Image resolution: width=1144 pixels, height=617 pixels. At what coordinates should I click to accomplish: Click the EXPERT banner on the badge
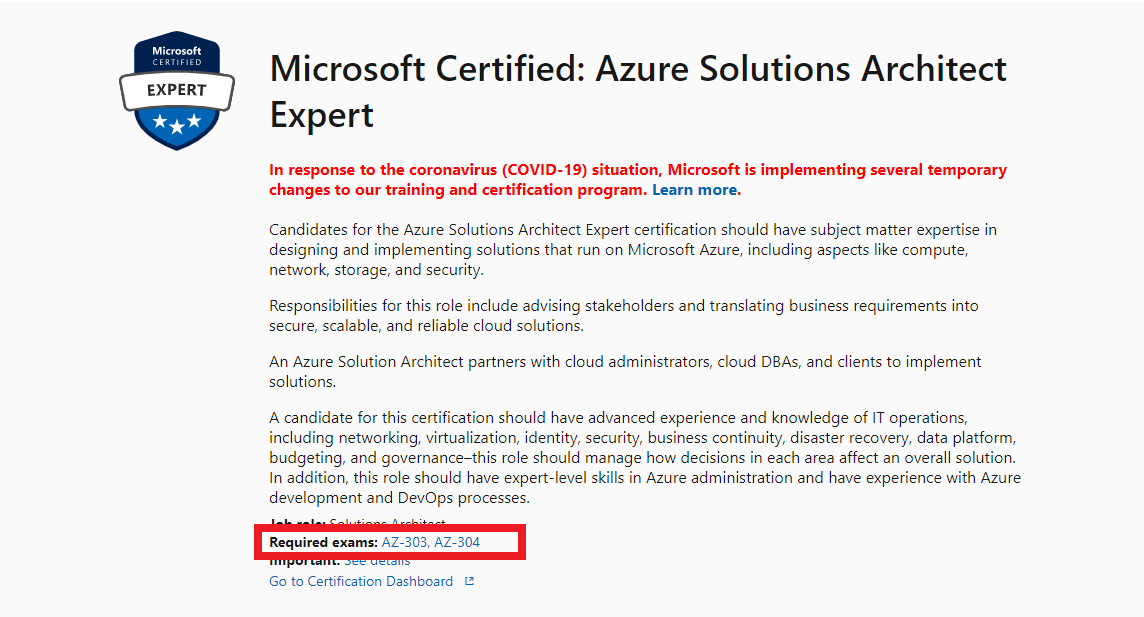[x=177, y=90]
